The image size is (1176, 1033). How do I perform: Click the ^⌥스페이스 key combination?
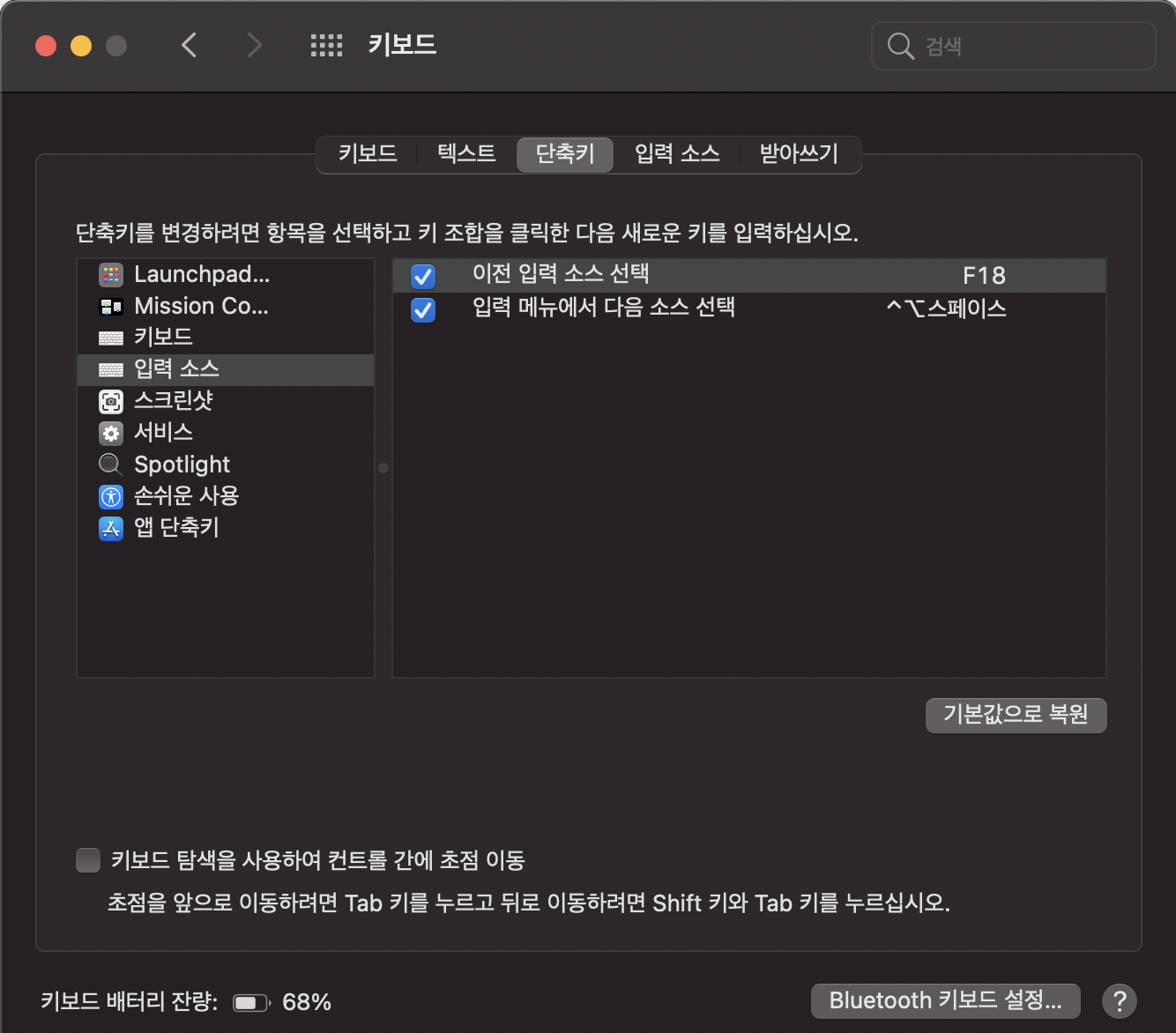pos(946,308)
